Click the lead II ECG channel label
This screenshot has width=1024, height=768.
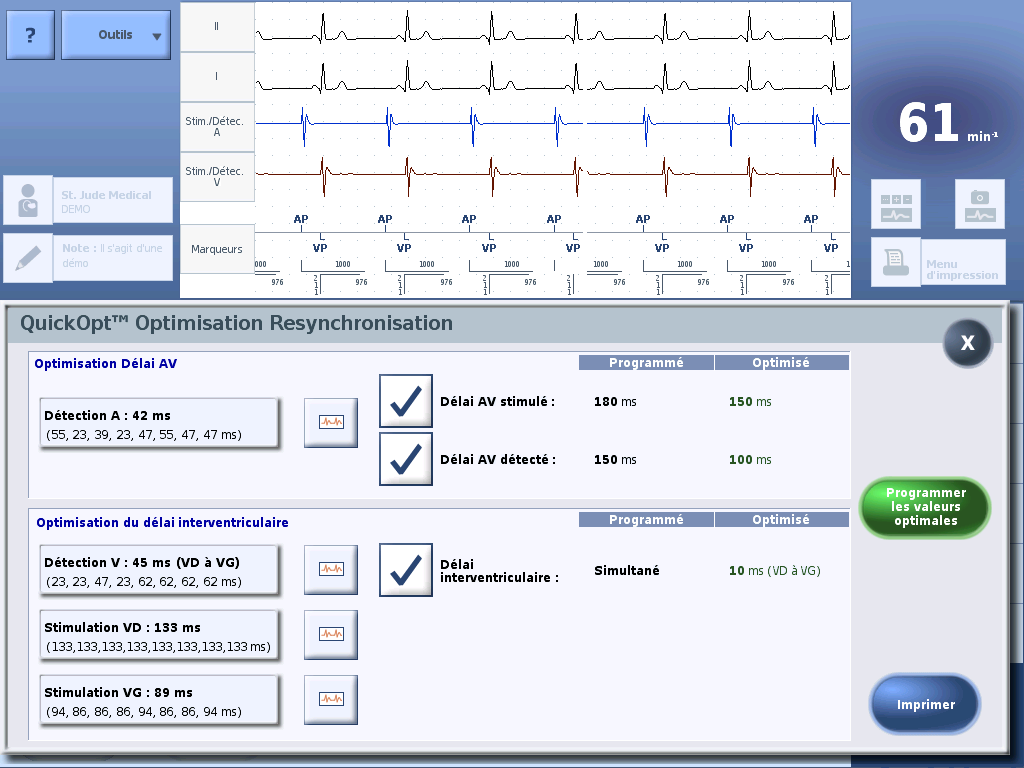coord(217,27)
